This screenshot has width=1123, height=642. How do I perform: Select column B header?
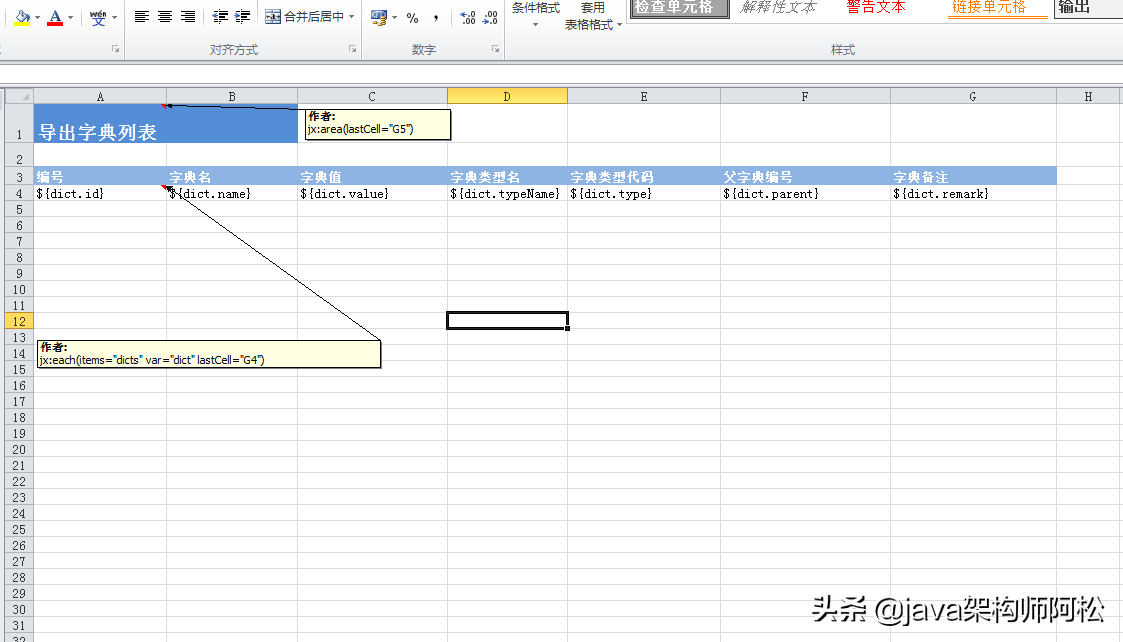pyautogui.click(x=232, y=96)
